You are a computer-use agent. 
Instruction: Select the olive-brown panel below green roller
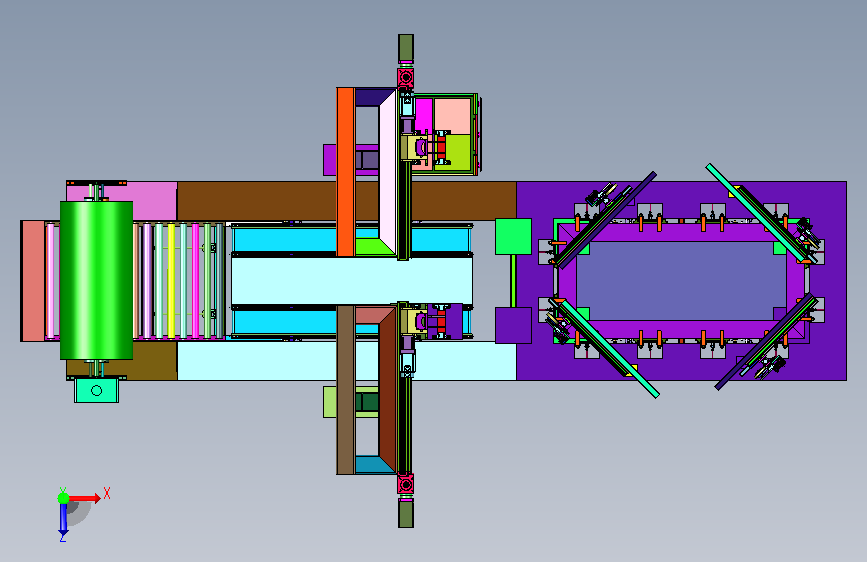point(155,361)
